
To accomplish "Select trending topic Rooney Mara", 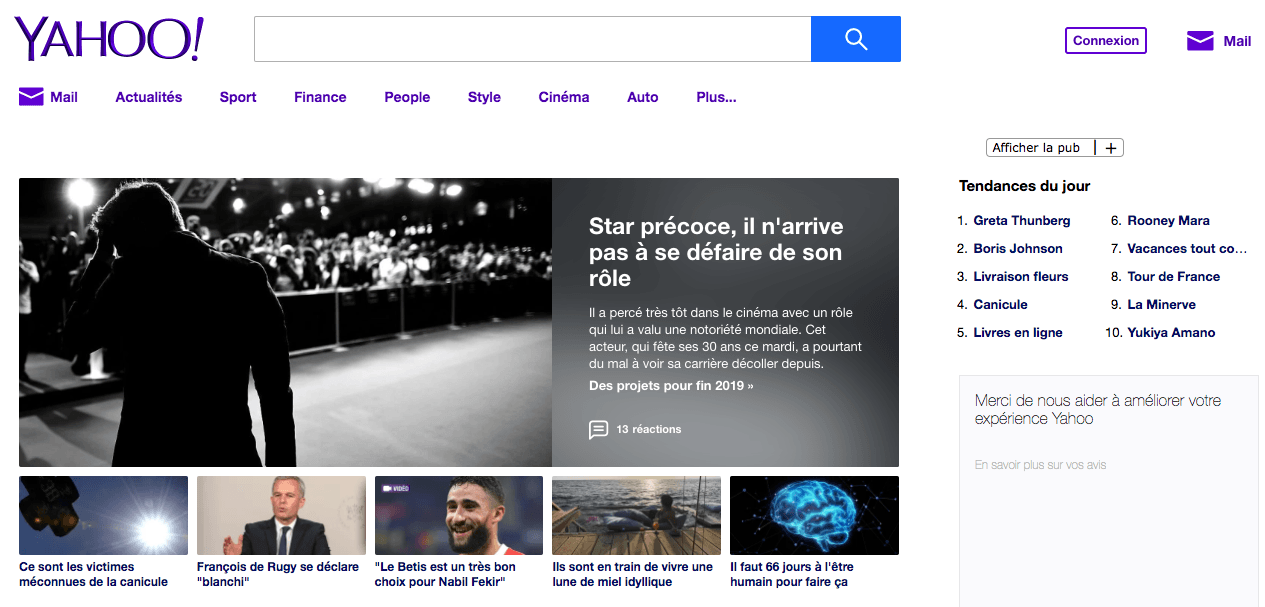I will pyautogui.click(x=1169, y=221).
